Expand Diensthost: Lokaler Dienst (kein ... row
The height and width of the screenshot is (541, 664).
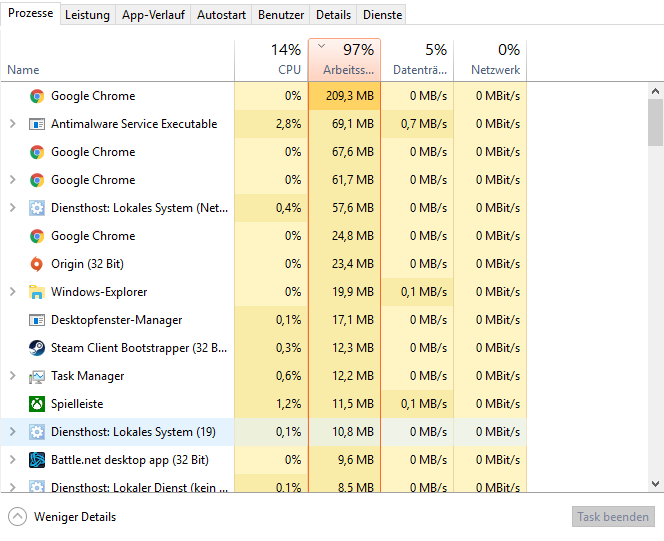(x=13, y=487)
